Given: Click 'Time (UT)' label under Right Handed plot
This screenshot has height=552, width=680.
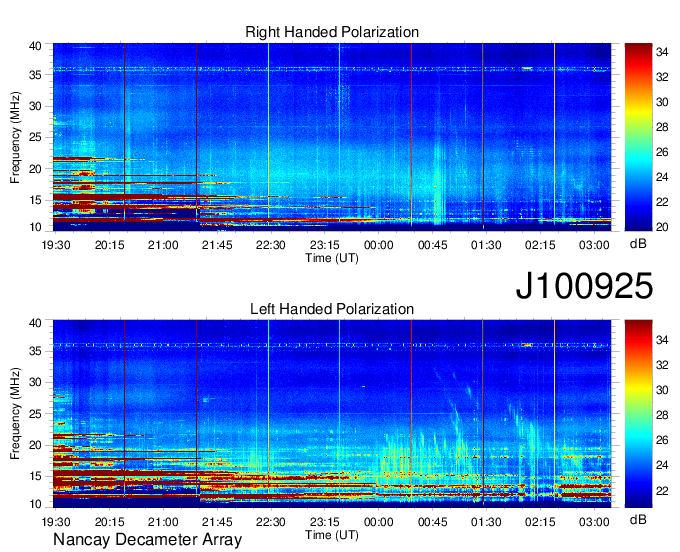Looking at the screenshot, I should pos(332,258).
